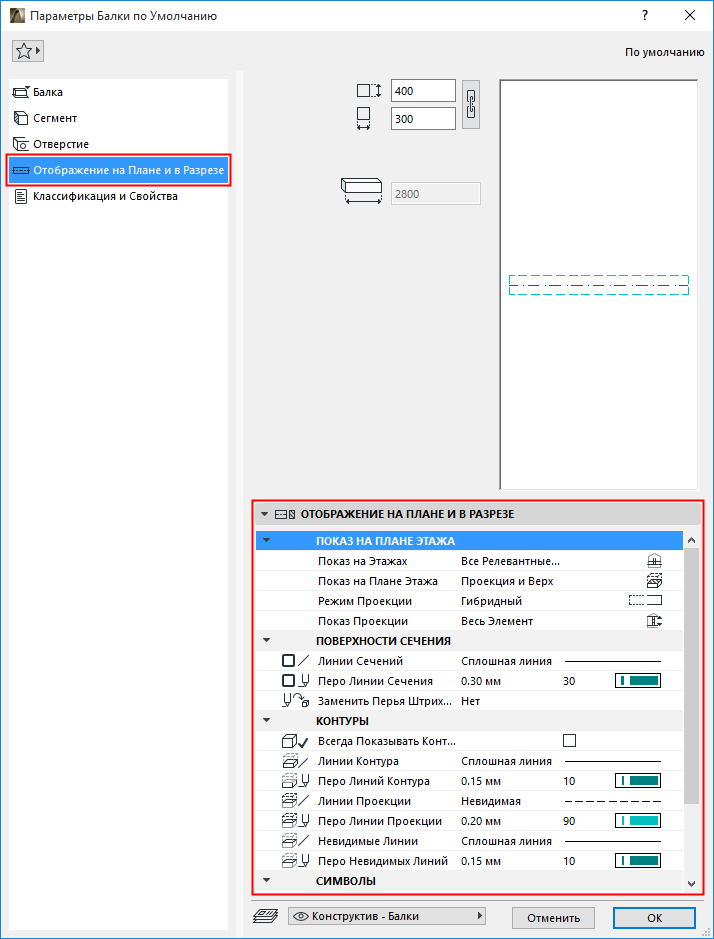Collapse the СИМВОЛЫ group
The width and height of the screenshot is (714, 939).
(x=267, y=881)
